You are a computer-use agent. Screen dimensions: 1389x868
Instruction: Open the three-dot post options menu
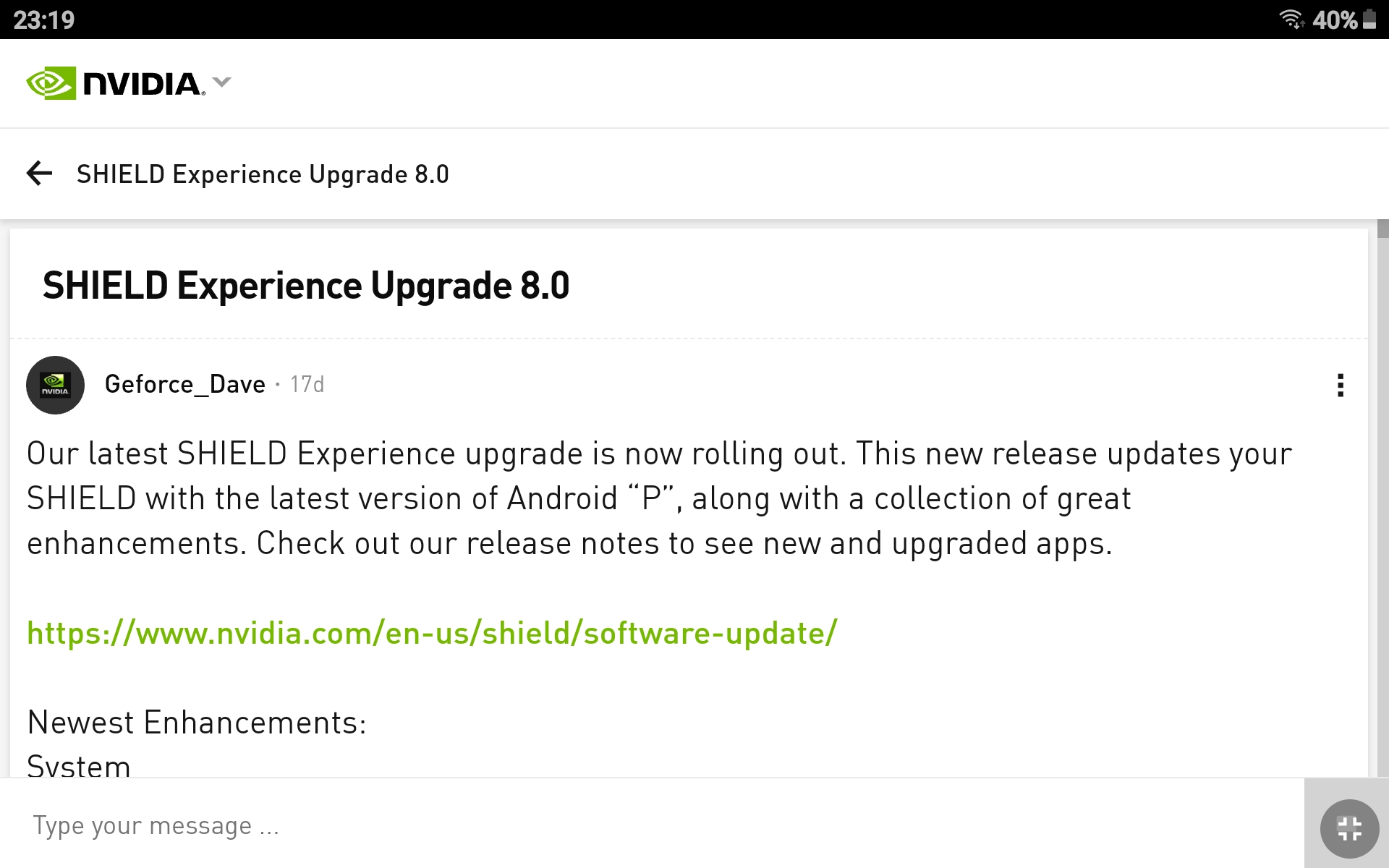point(1341,385)
